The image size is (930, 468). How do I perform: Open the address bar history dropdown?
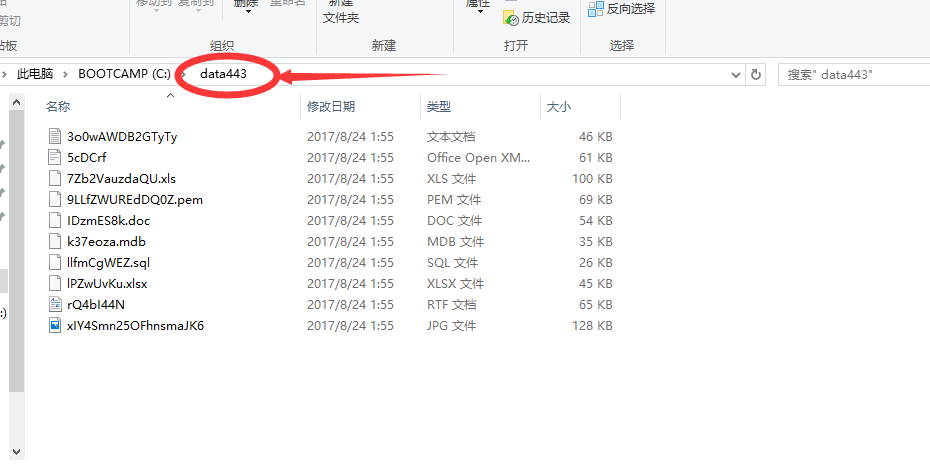point(736,75)
